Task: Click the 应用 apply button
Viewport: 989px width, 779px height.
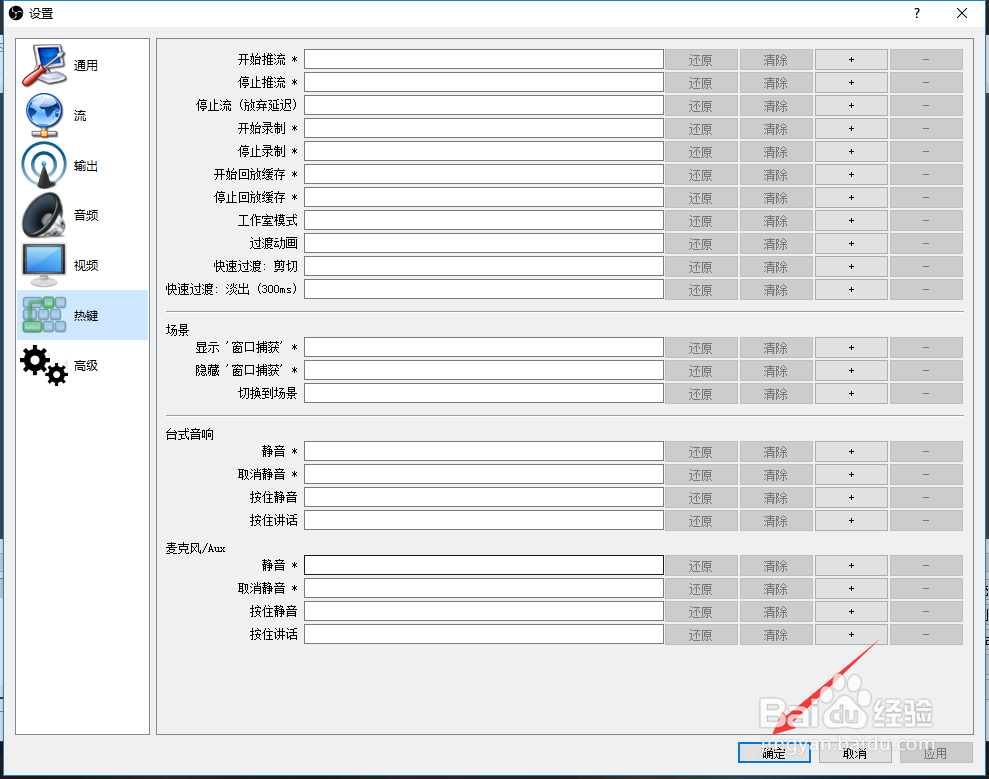Action: point(936,753)
